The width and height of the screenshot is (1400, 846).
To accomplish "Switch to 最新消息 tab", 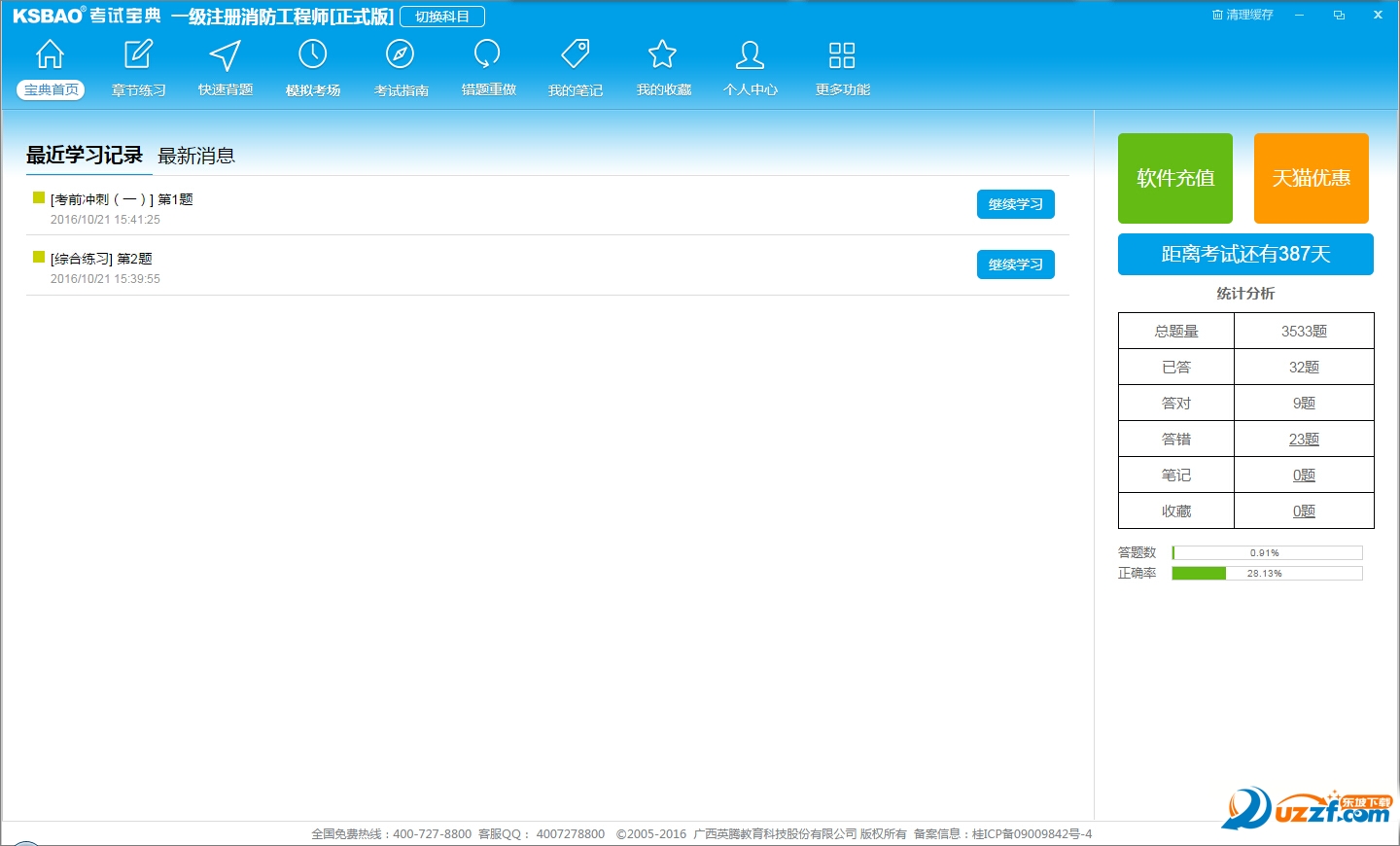I will pyautogui.click(x=196, y=156).
